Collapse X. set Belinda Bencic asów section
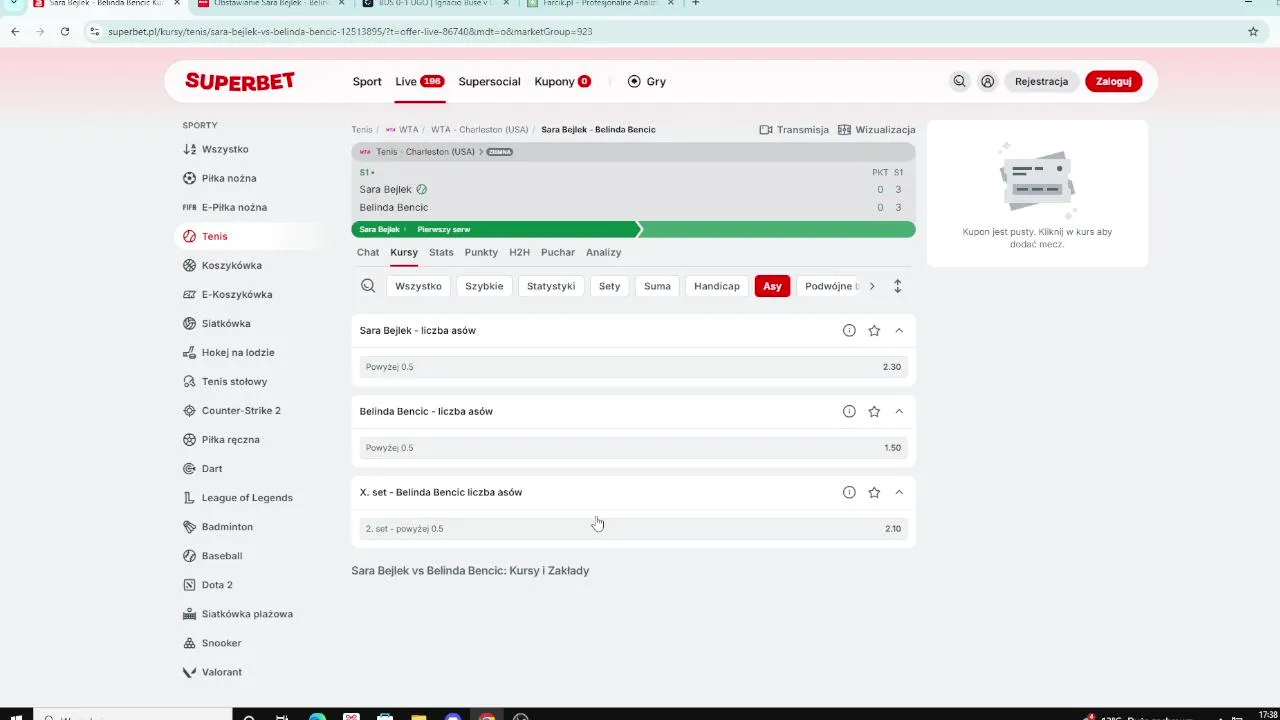 click(899, 493)
